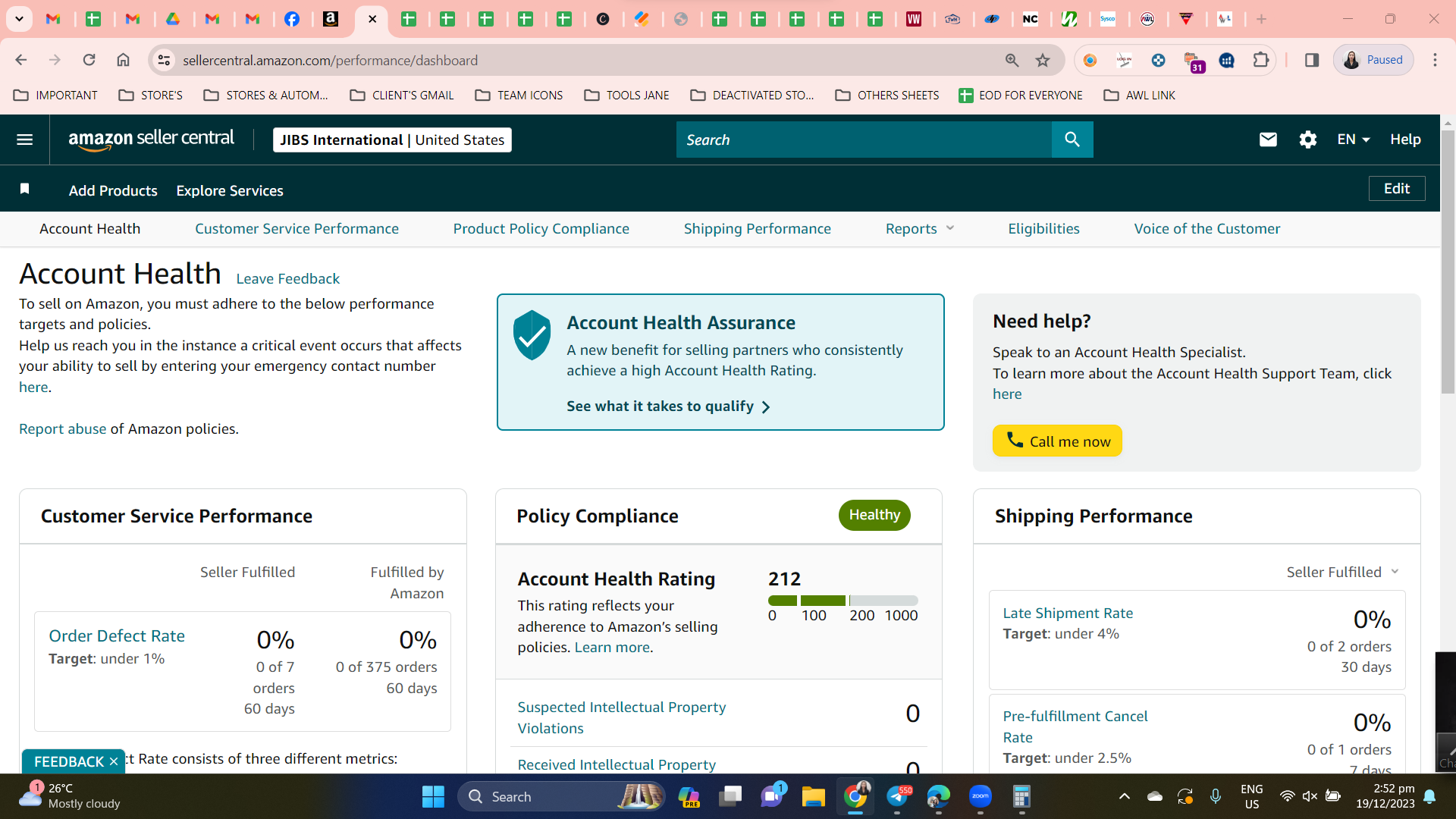1456x819 pixels.
Task: Open the settings gear icon
Action: tap(1308, 140)
